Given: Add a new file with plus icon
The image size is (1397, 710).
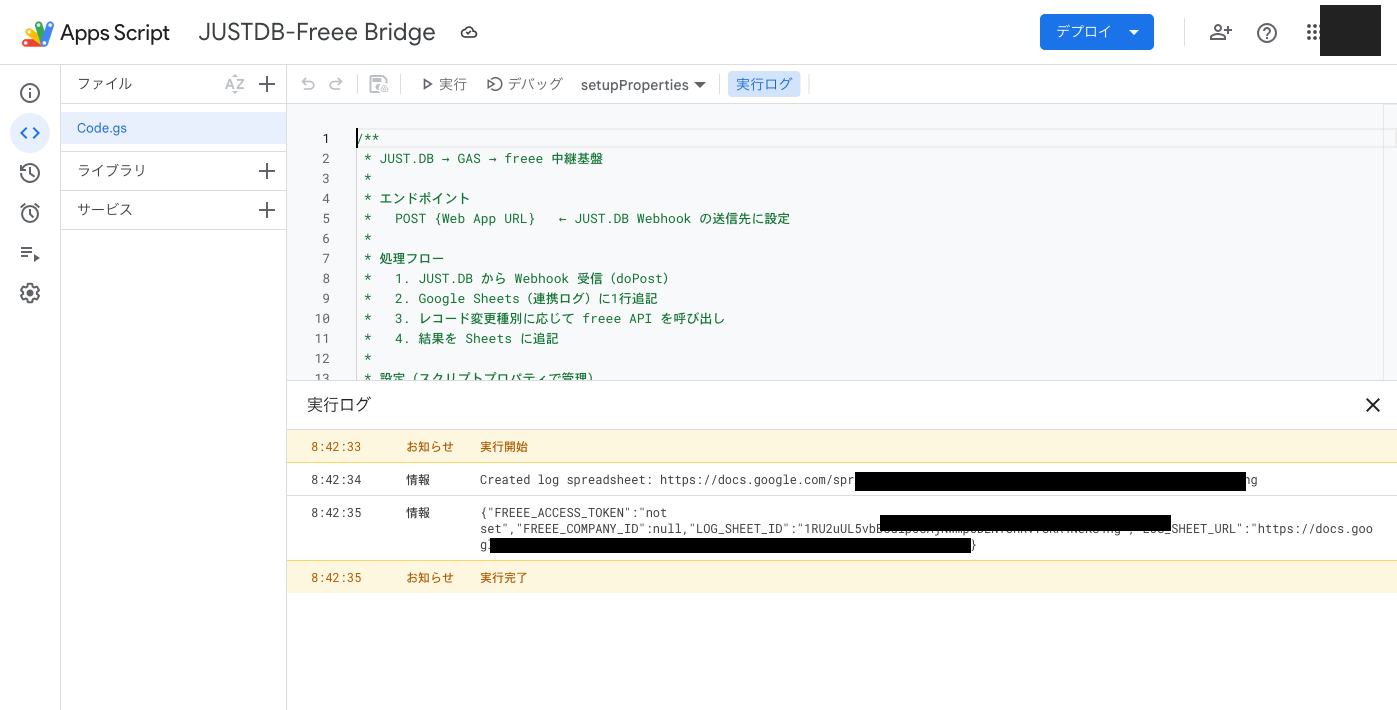Looking at the screenshot, I should [267, 85].
